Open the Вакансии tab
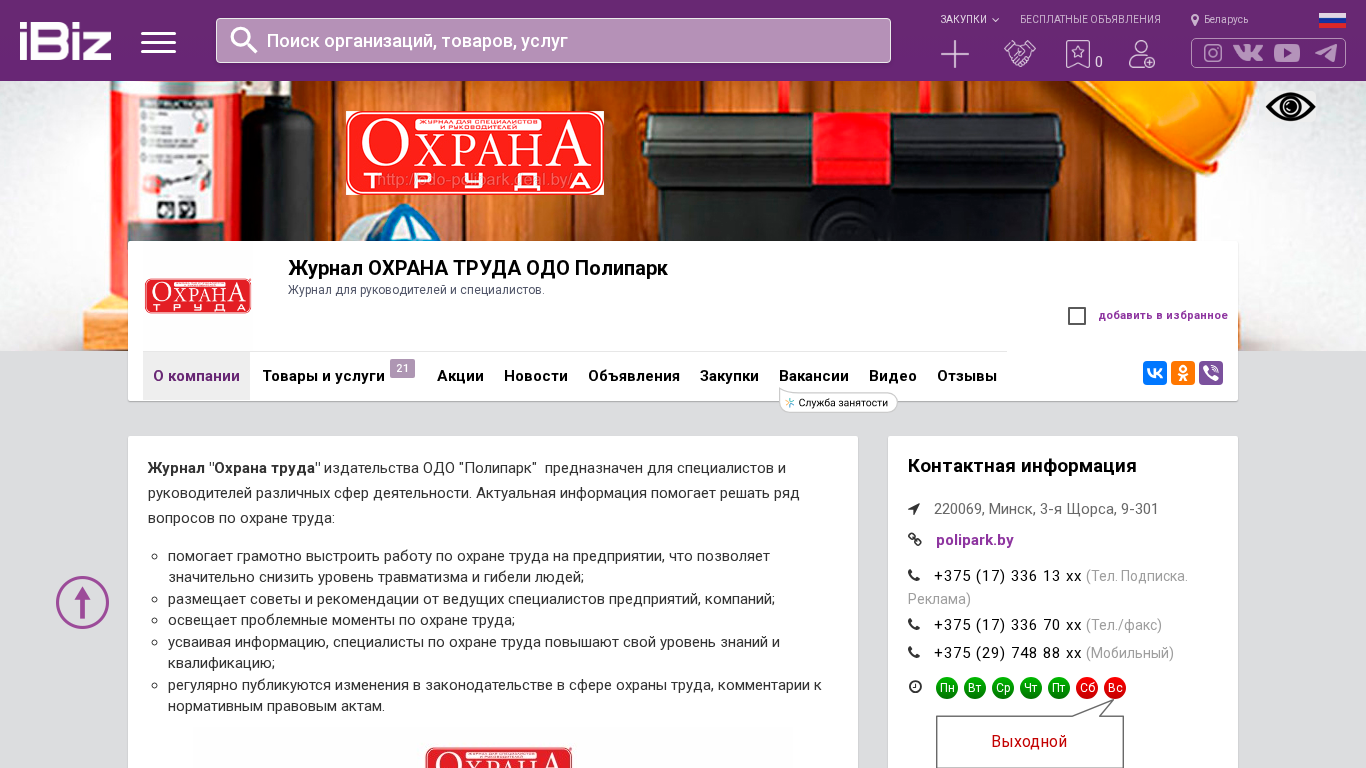Viewport: 1366px width, 768px height. 814,376
